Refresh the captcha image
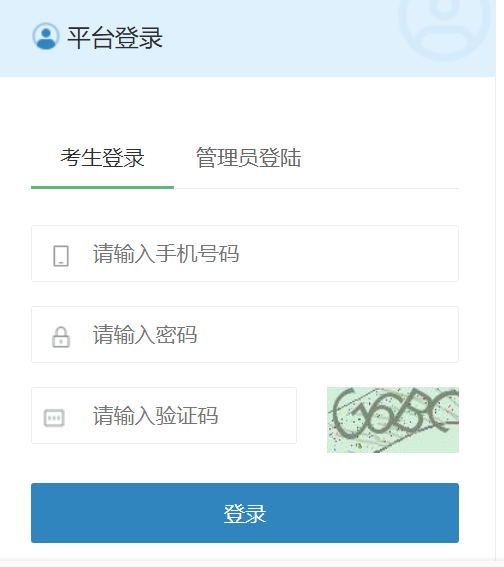Screen dimensions: 504x567 (x=393, y=420)
